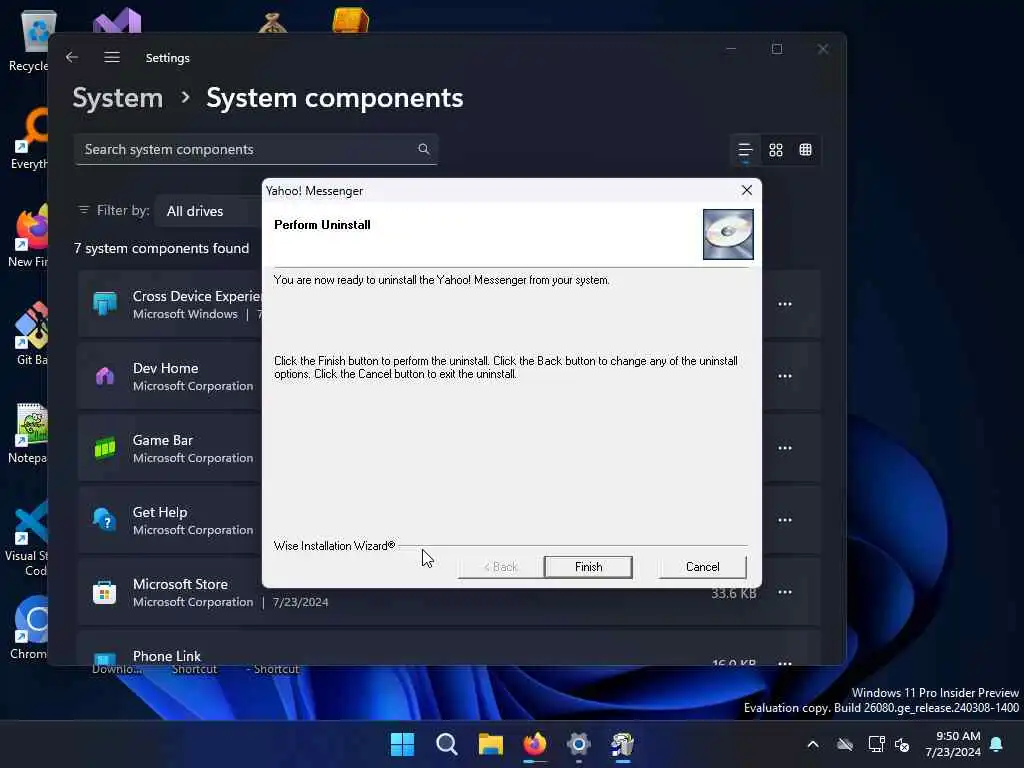Screen dimensions: 1024x768
Task: Select the Game Bar entry text
Action: 163,441
